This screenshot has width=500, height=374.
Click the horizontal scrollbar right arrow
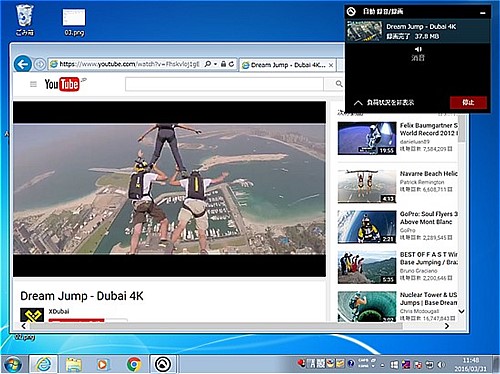[447, 326]
